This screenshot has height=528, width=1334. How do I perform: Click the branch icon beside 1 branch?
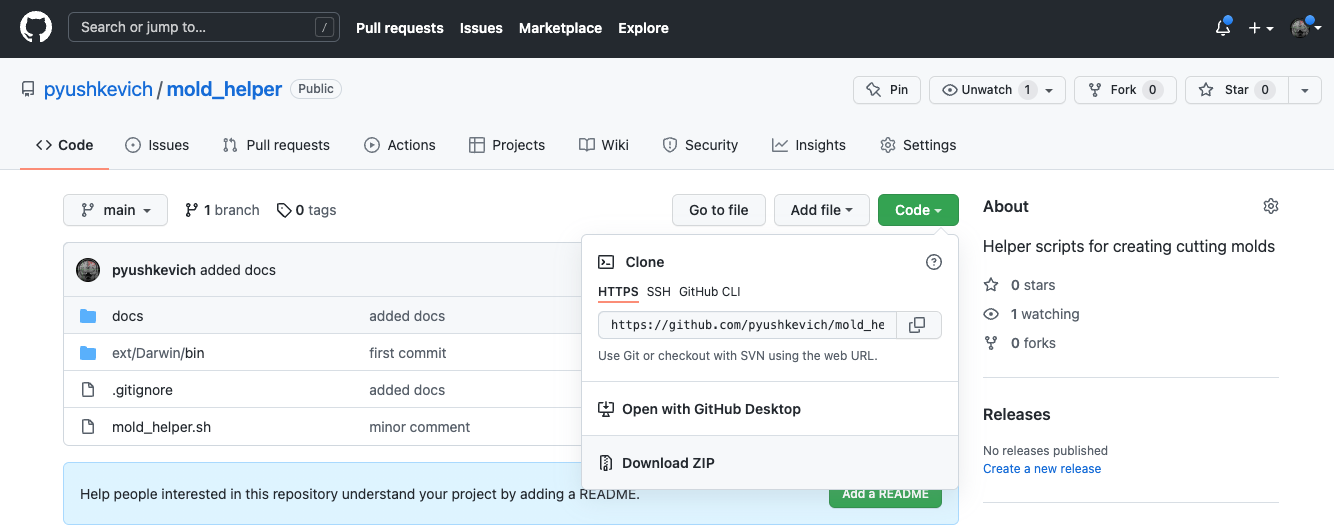[x=192, y=210]
